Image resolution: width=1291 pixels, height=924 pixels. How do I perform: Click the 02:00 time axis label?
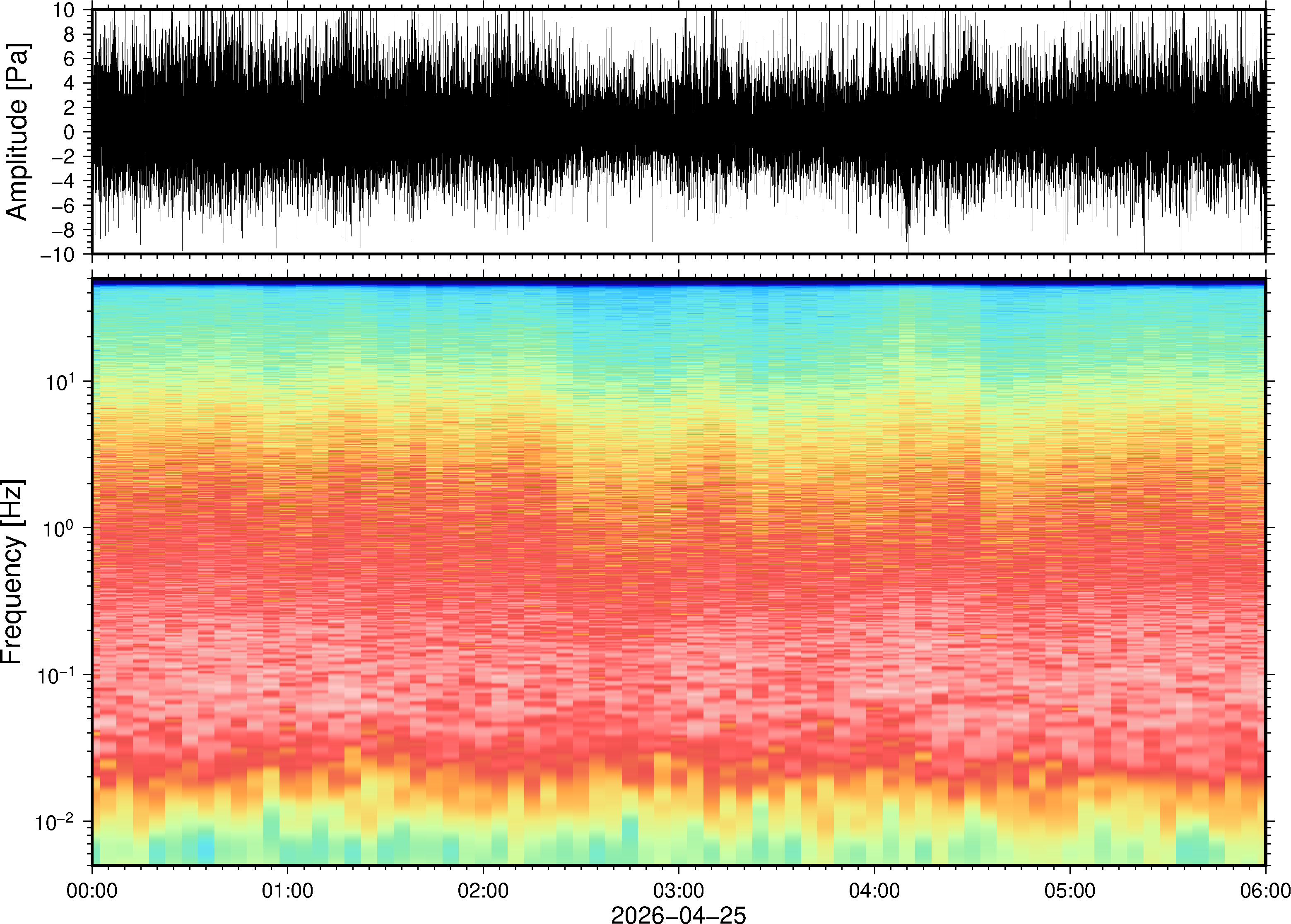click(483, 890)
